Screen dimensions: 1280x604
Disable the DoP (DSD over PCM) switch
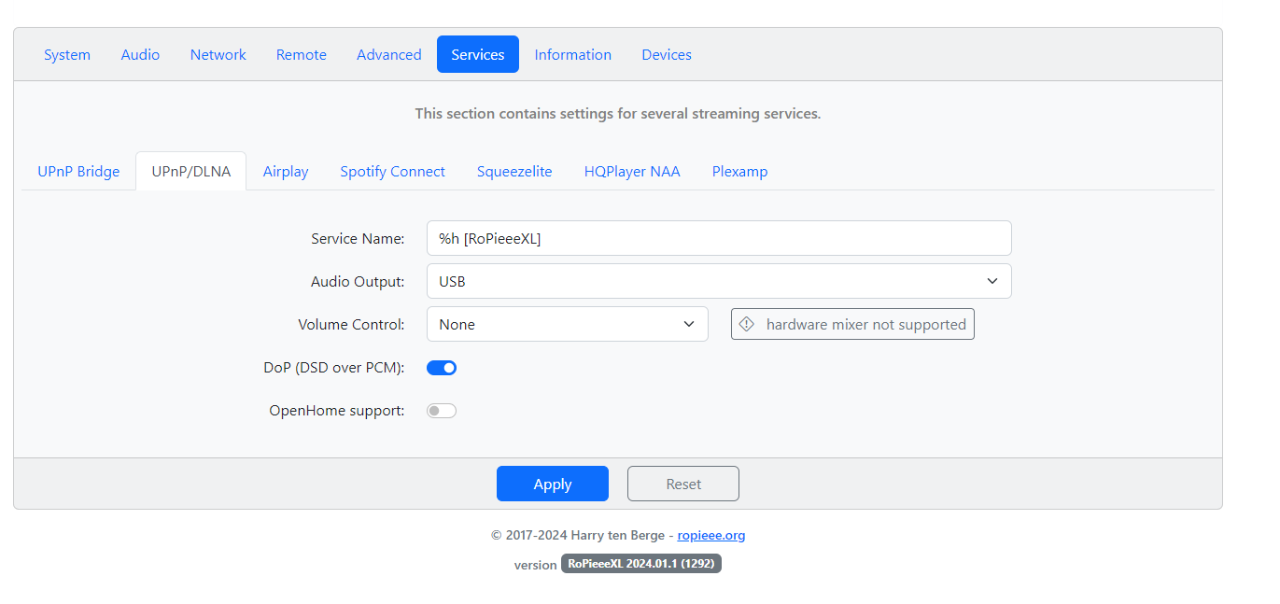pos(442,367)
